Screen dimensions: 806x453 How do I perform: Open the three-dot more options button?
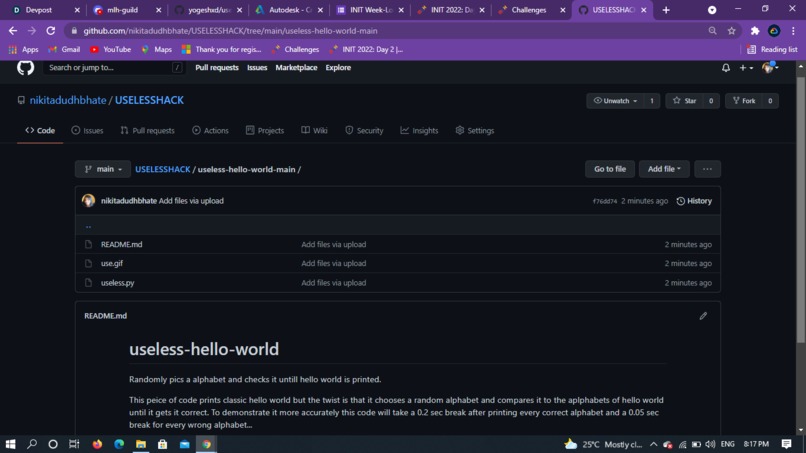coord(707,169)
